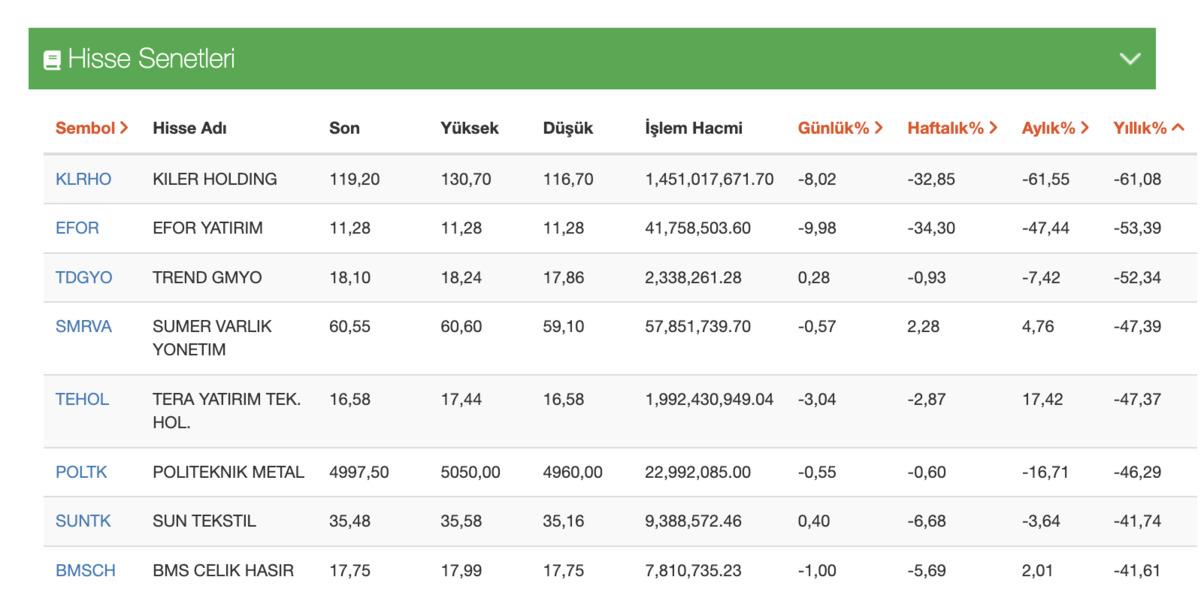The width and height of the screenshot is (1200, 592).
Task: Open the SMRVA stock link
Action: coord(84,326)
